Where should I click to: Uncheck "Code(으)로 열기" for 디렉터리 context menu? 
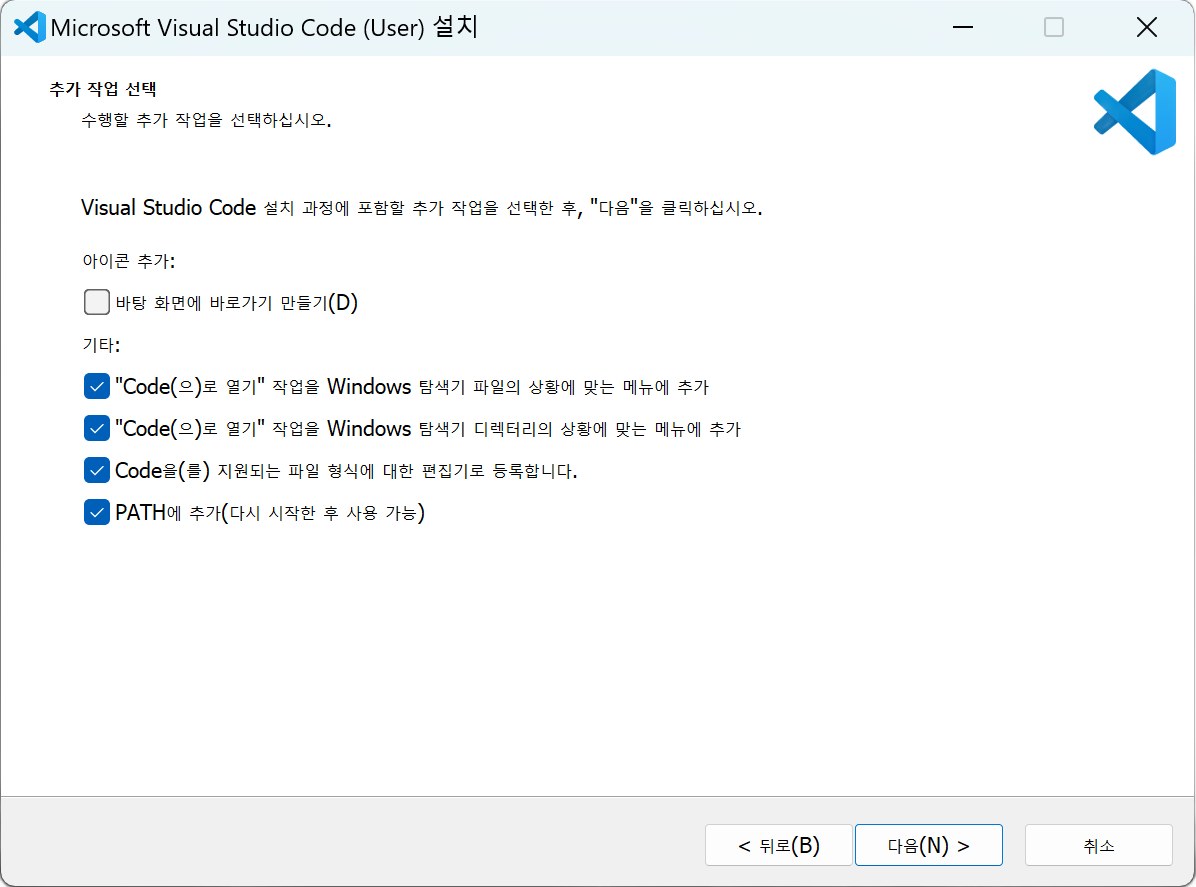pos(97,428)
